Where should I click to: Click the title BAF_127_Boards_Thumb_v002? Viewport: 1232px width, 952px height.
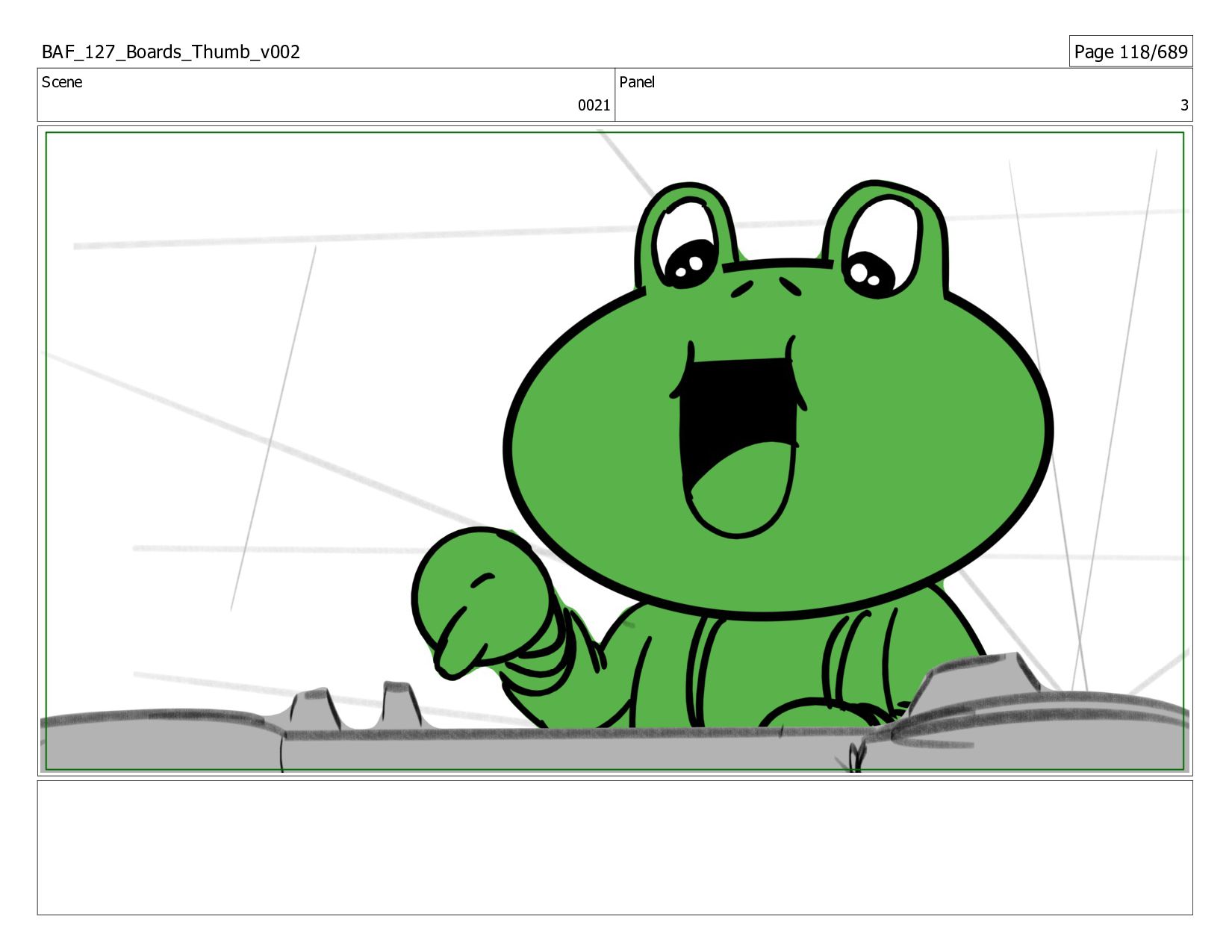(171, 52)
